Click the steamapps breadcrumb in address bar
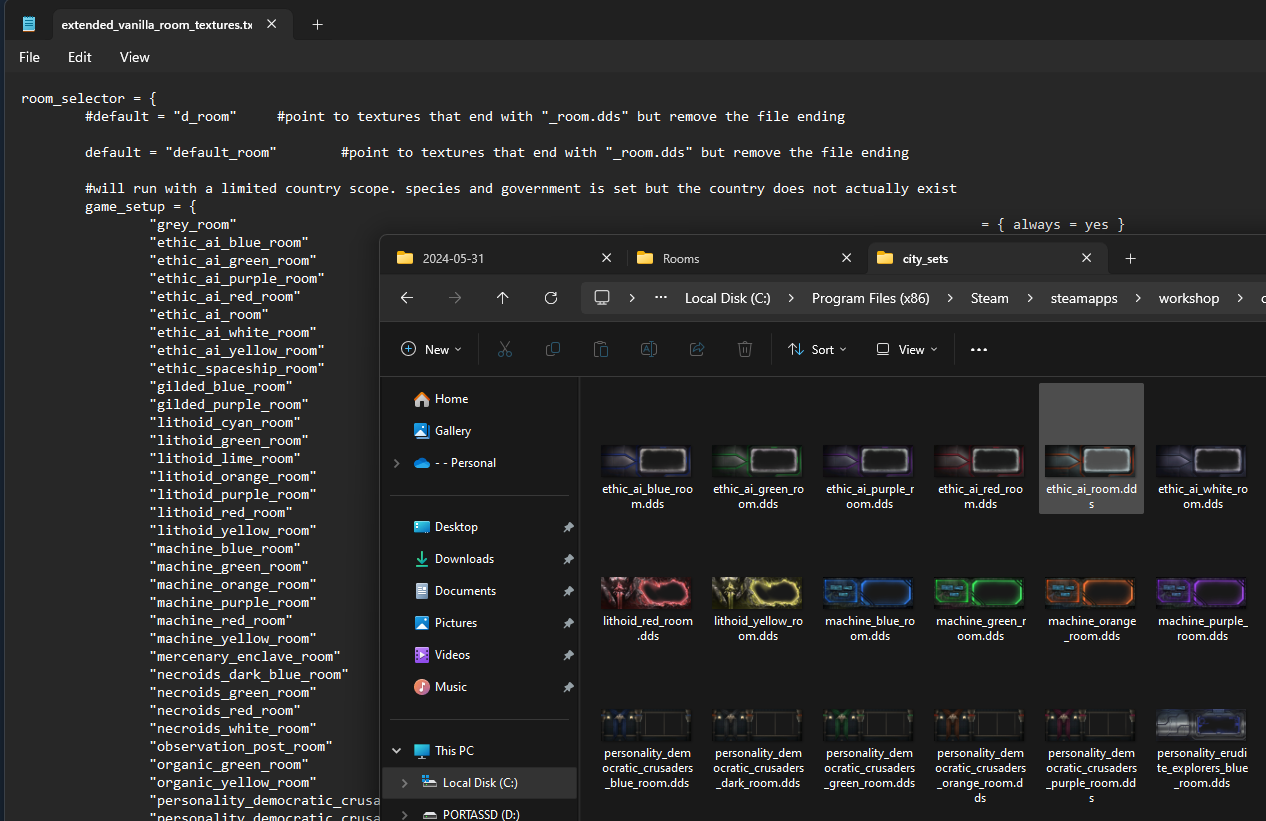The image size is (1266, 821). (x=1084, y=298)
